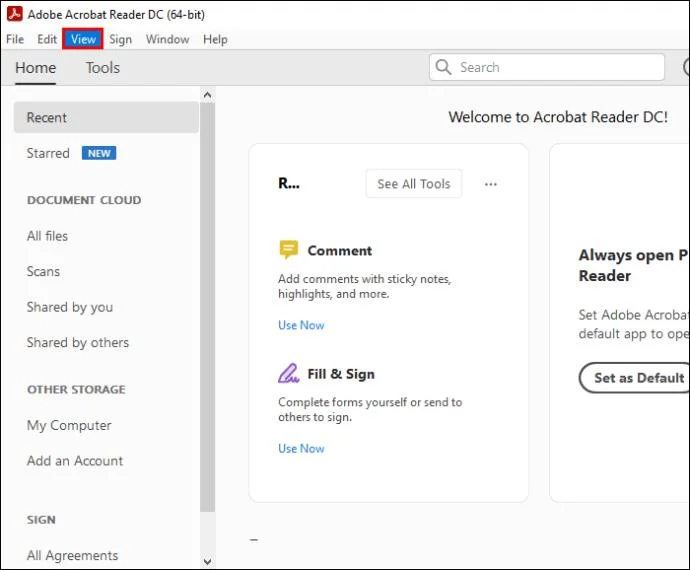Open the Sign menu

[121, 39]
